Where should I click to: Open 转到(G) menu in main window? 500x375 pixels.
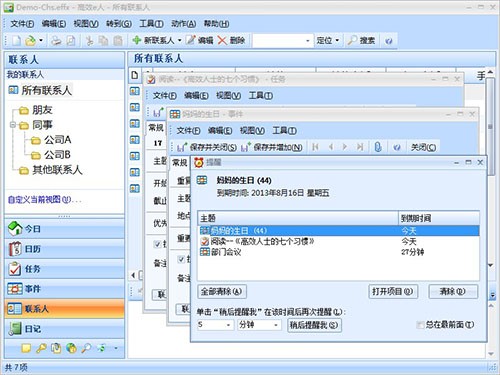[119, 24]
